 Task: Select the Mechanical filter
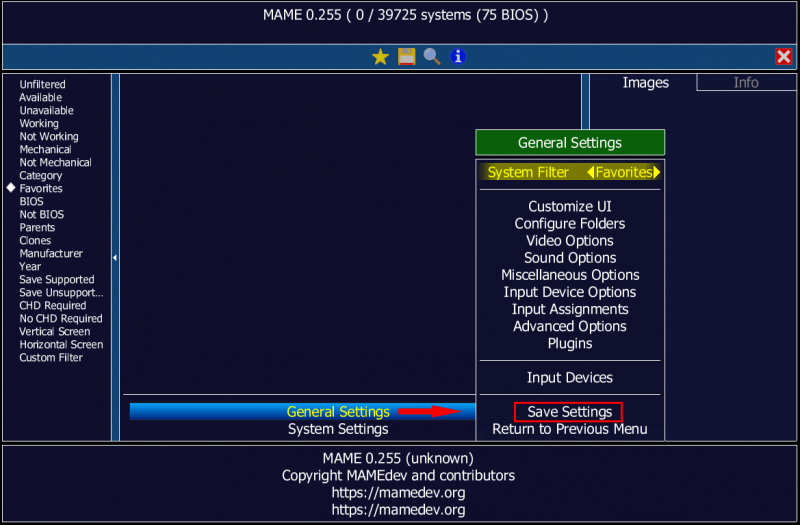[x=45, y=149]
